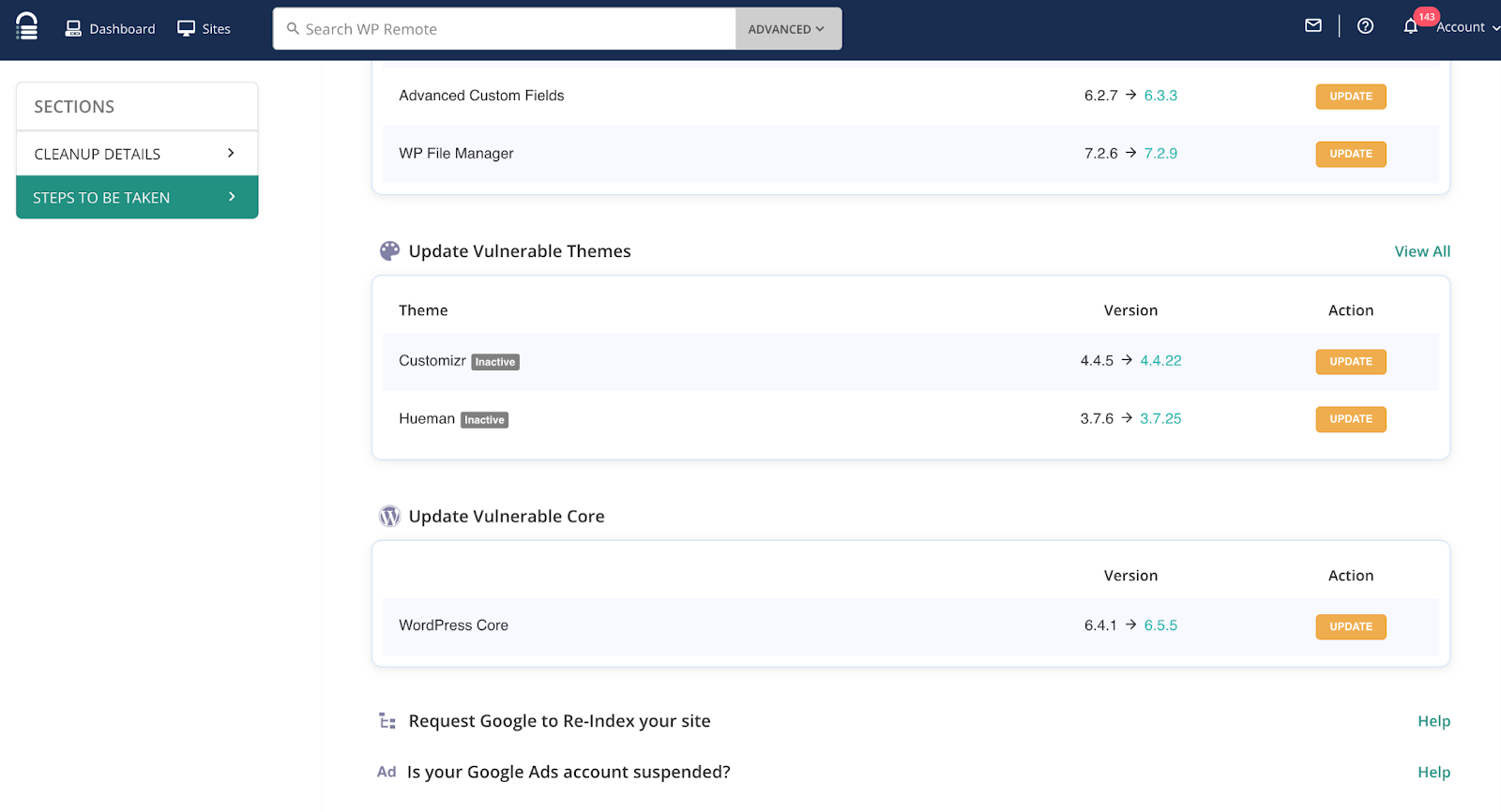Click the Search WP Remote field

504,29
